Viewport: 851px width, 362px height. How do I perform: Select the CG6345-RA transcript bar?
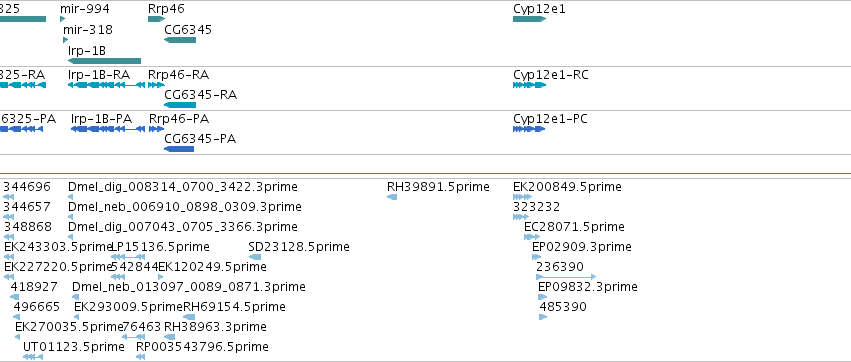coord(180,105)
